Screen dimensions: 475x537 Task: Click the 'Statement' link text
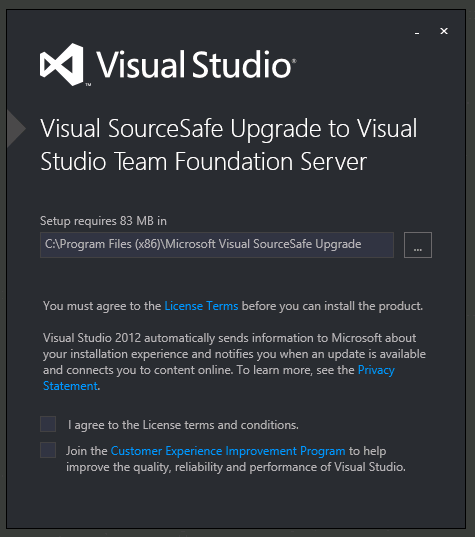tap(70, 386)
